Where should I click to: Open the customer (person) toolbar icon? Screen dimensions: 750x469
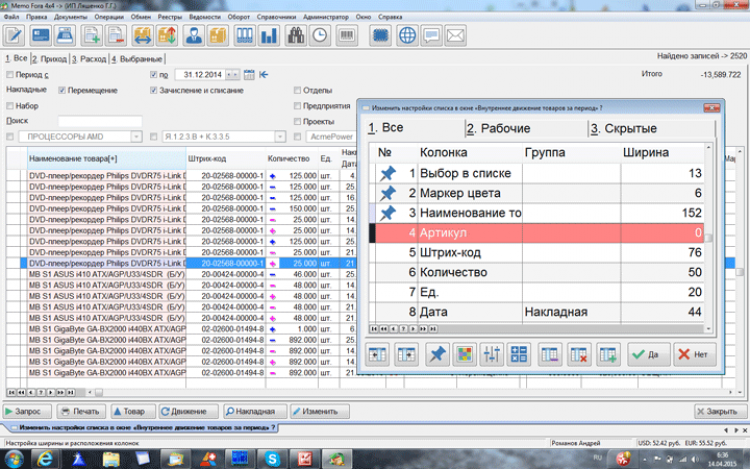tap(194, 35)
